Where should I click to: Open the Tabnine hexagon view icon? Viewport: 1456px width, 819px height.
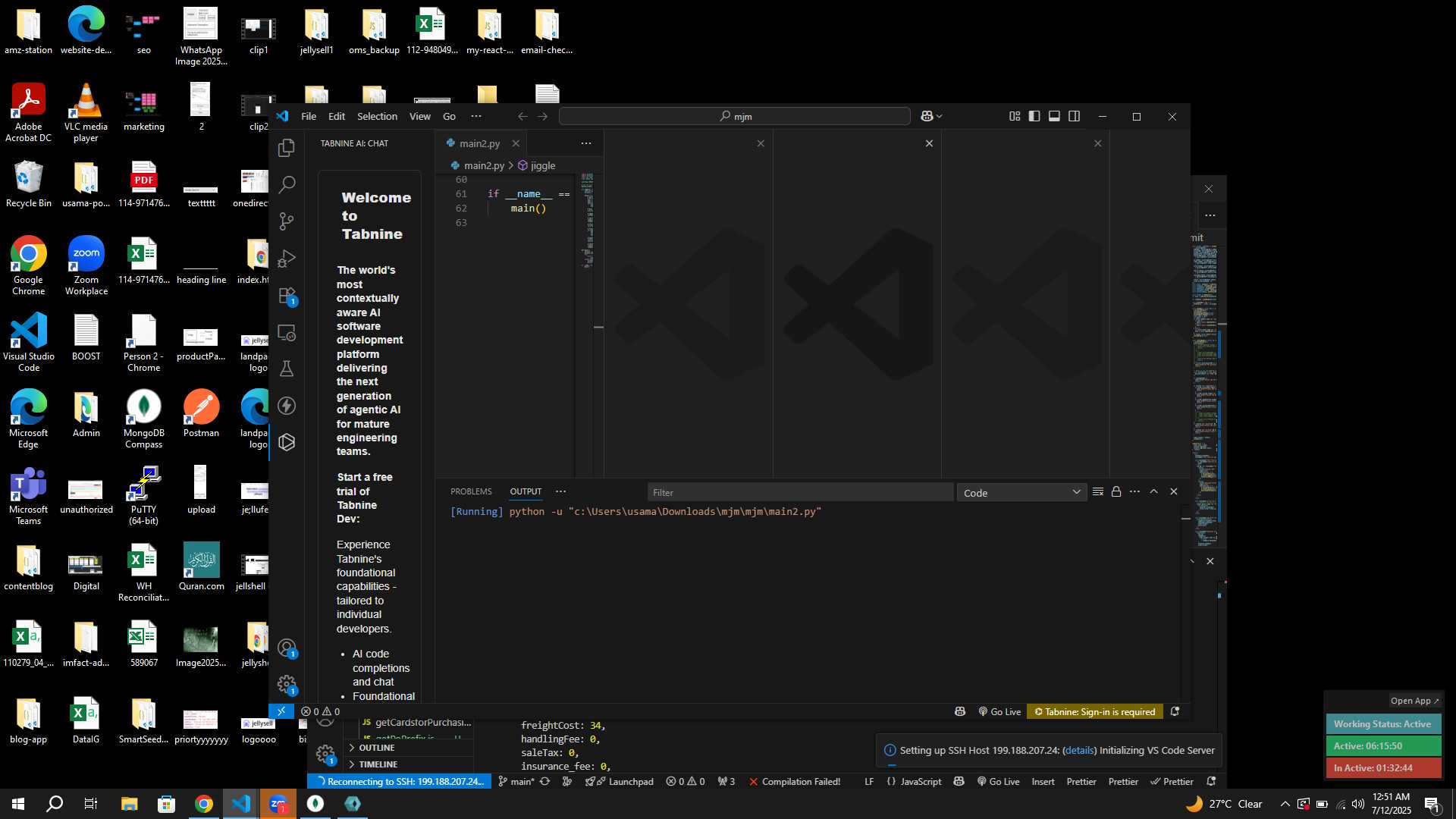pos(287,442)
